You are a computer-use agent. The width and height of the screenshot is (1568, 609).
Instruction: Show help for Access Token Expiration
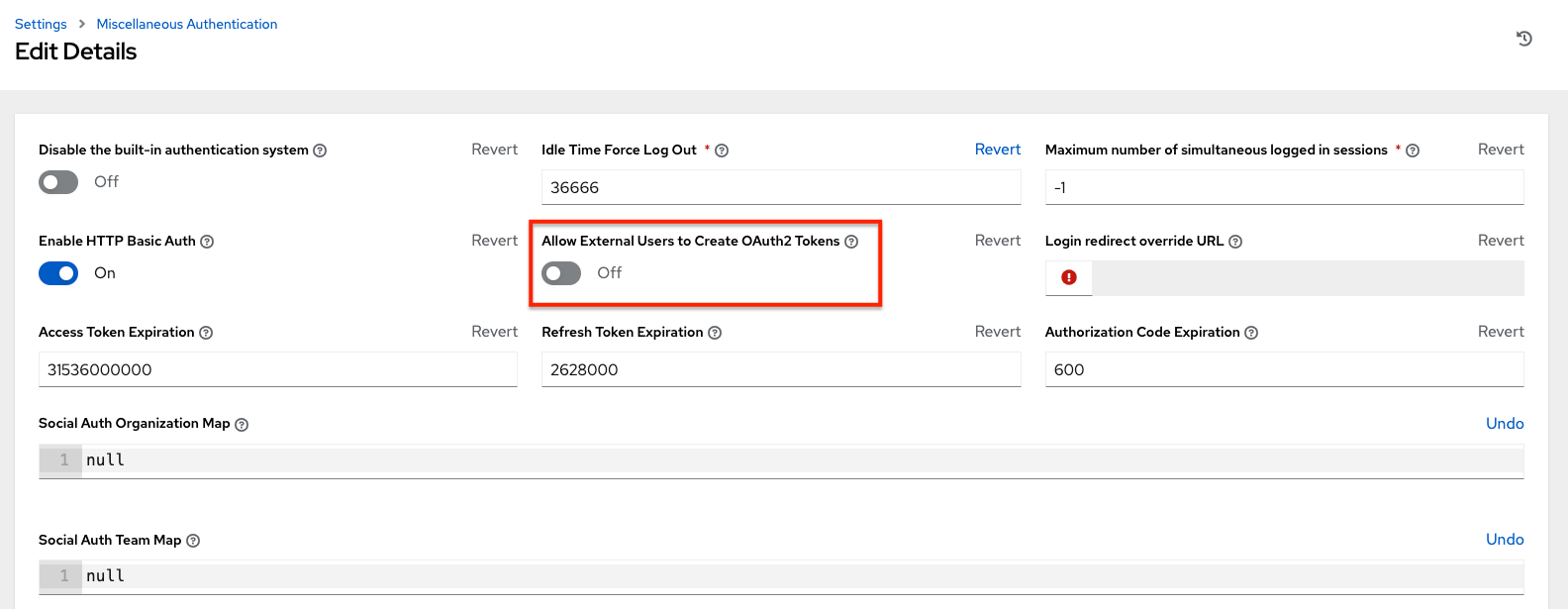coord(206,333)
